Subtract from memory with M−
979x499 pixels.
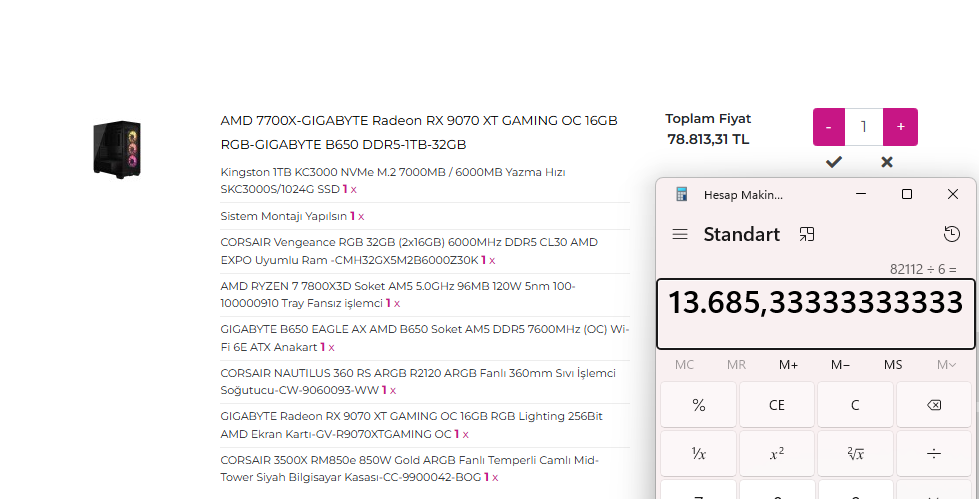tap(840, 365)
